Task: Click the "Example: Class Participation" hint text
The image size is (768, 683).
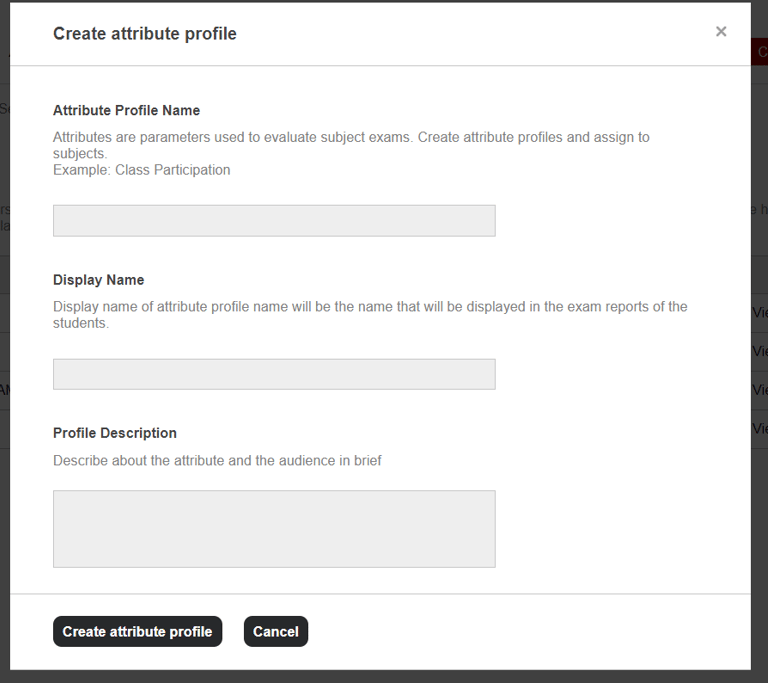Action: point(142,170)
